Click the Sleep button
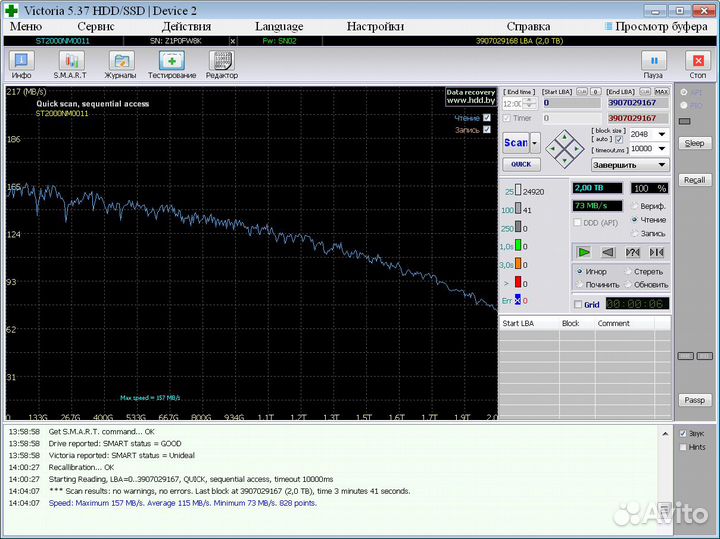Screen dimensions: 720x539 (694, 143)
